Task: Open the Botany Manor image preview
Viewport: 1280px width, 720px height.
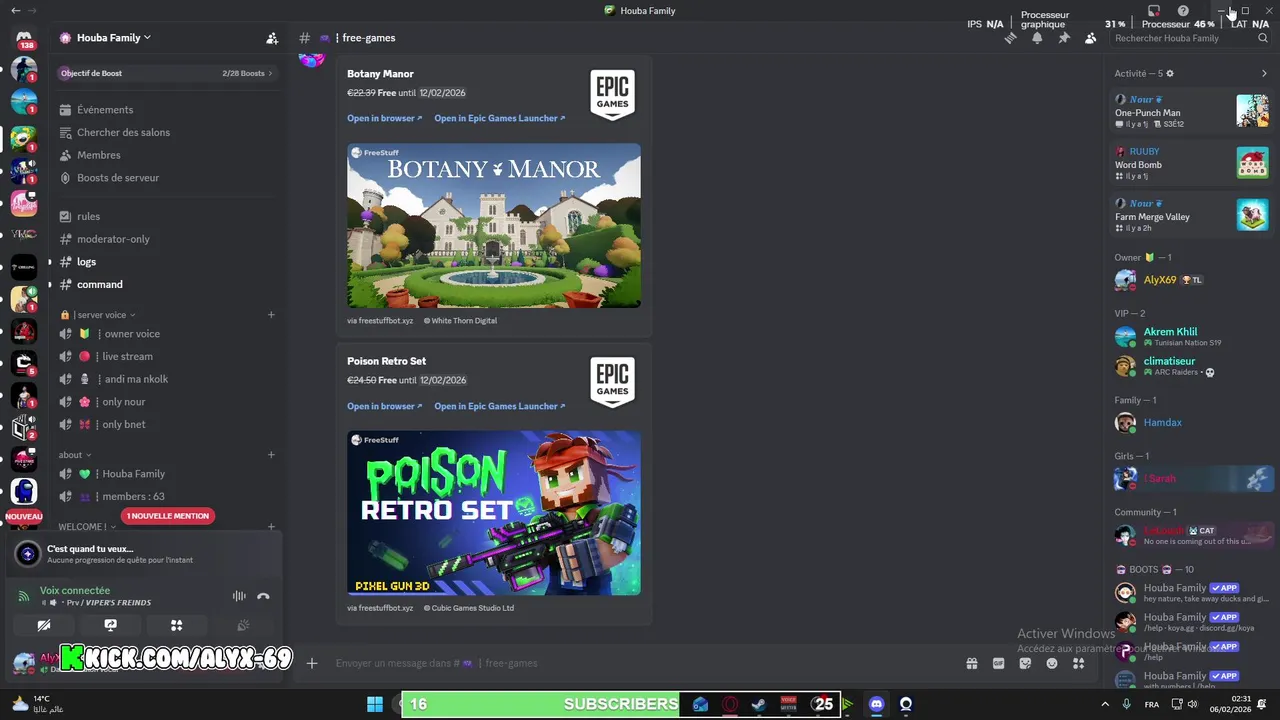Action: click(494, 225)
